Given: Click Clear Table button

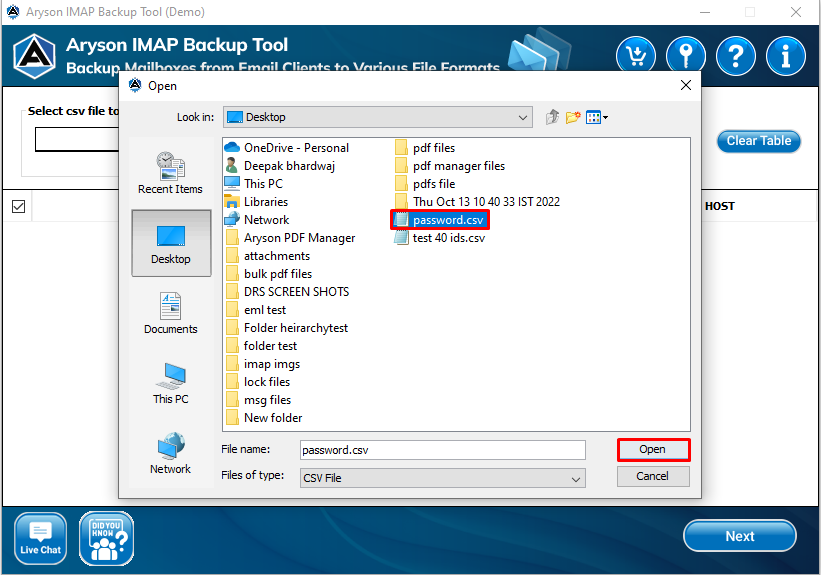Looking at the screenshot, I should (759, 141).
